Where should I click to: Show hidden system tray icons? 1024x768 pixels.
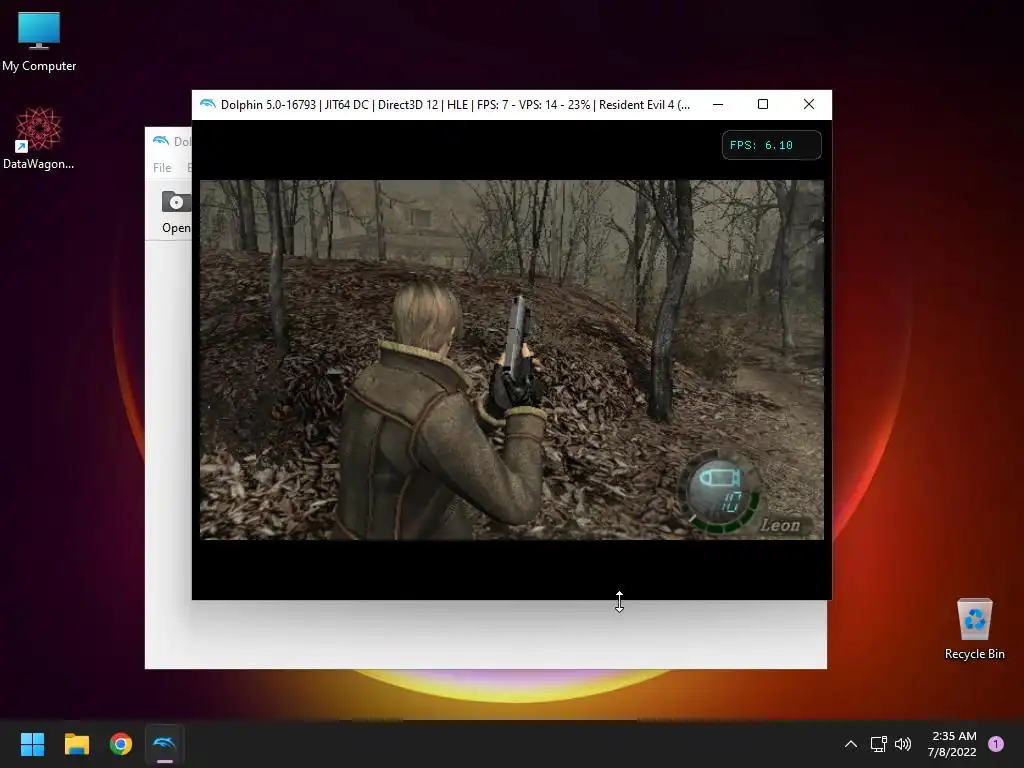coord(850,744)
